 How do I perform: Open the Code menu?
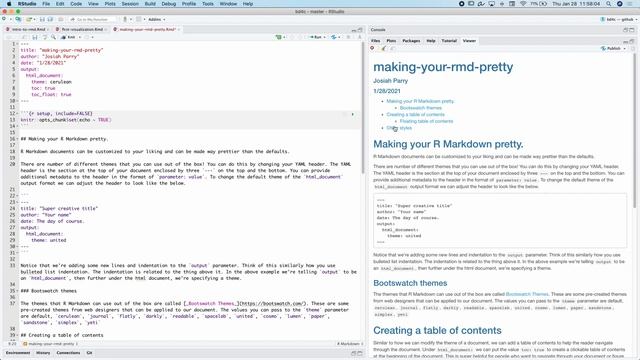pos(76,4)
